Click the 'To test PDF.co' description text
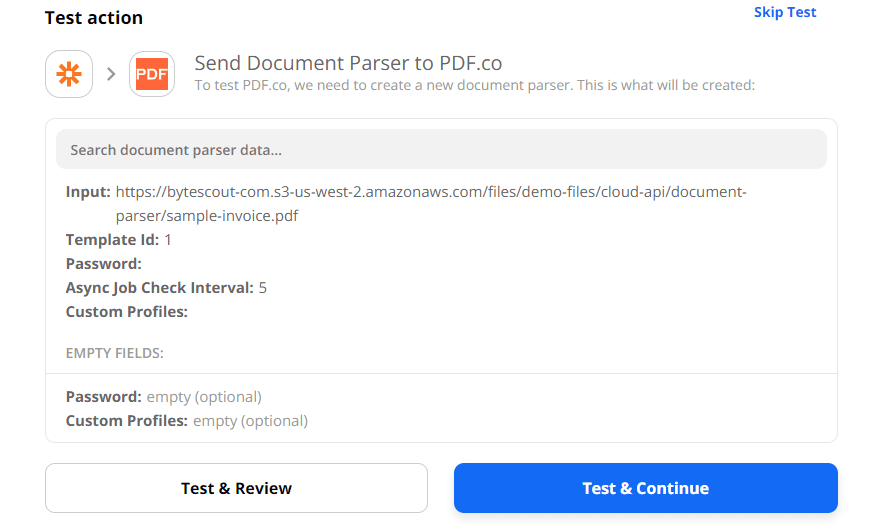The width and height of the screenshot is (881, 525). point(474,86)
